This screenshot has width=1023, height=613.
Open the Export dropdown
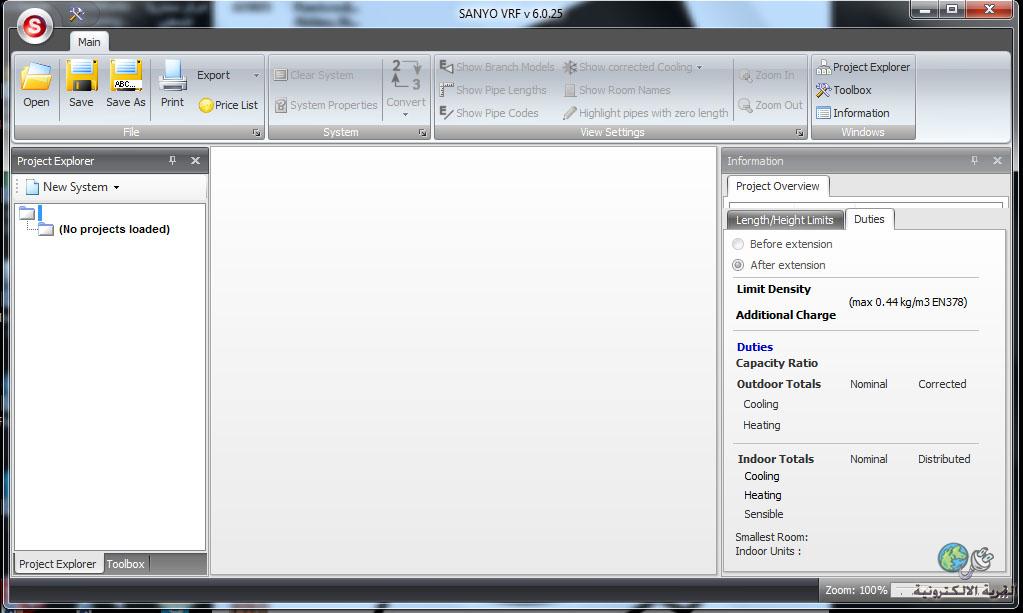(x=228, y=75)
